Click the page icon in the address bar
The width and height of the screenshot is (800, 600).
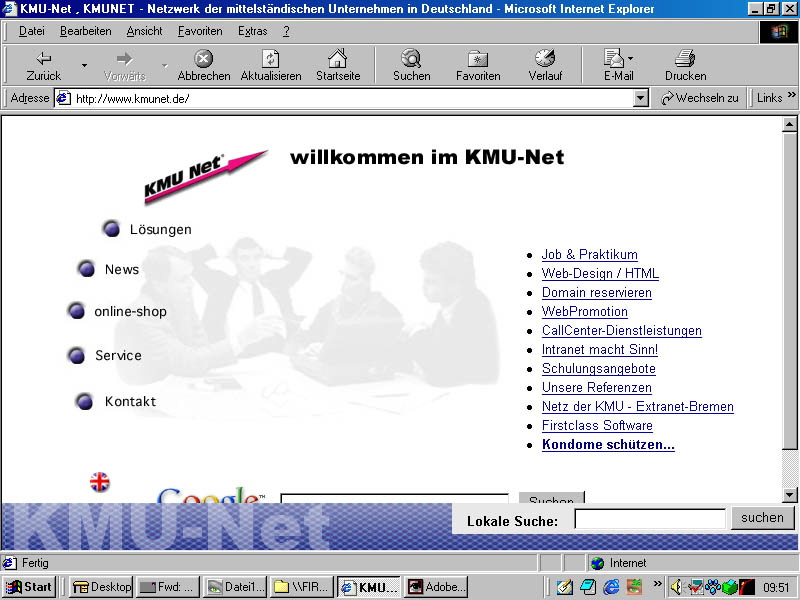coord(63,98)
